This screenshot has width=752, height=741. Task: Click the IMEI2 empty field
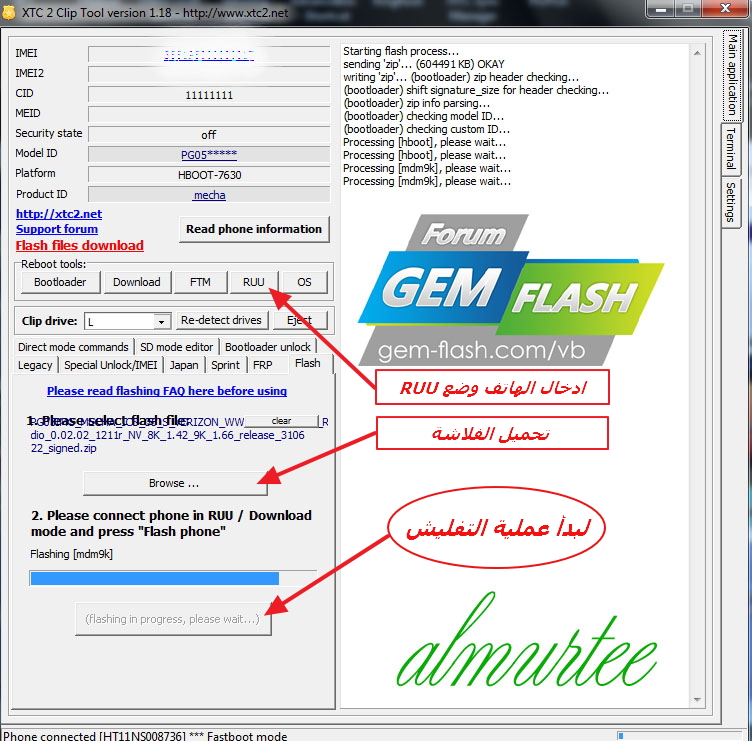pos(209,74)
